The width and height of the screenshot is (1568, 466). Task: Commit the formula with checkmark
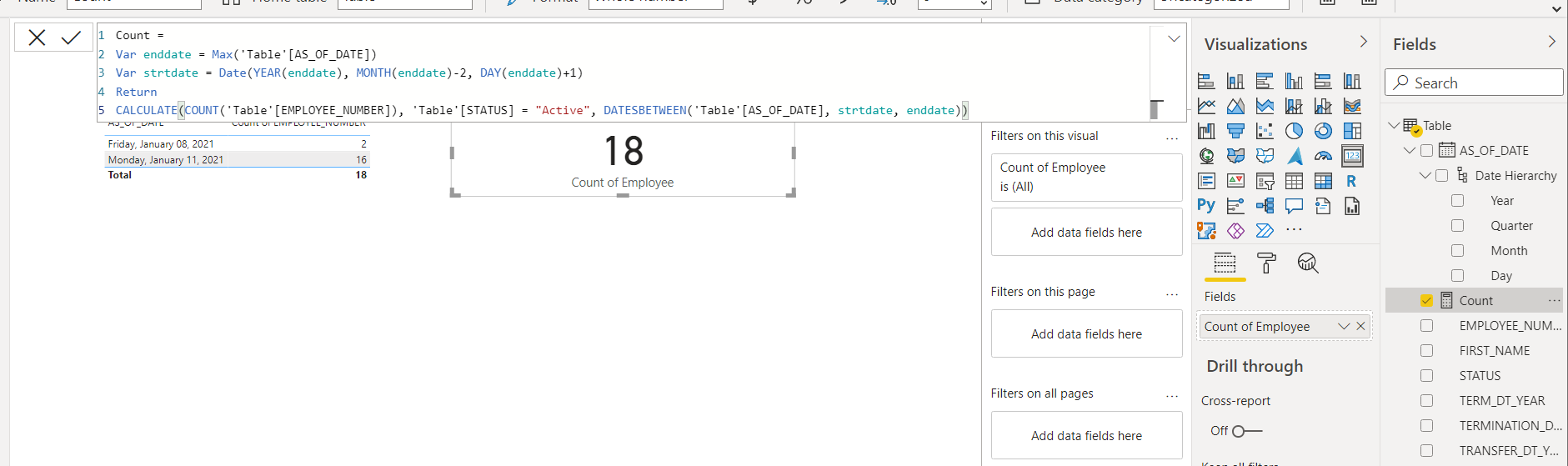71,38
